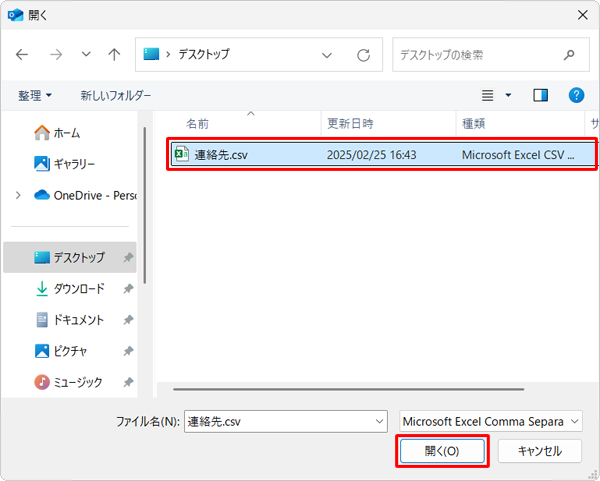Click the file list horizontal scrollbar
This screenshot has width=600, height=481.
[348, 389]
